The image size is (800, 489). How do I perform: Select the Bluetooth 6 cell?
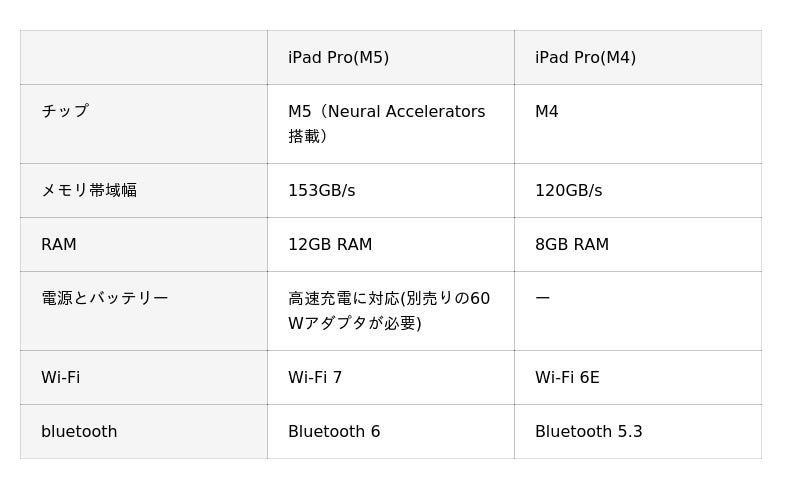pos(334,431)
